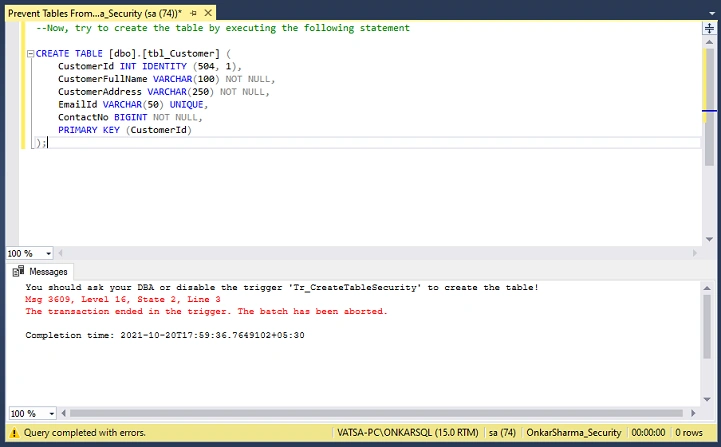721x447 pixels.
Task: Click the editor vertical scrollbar thumb
Action: (709, 107)
